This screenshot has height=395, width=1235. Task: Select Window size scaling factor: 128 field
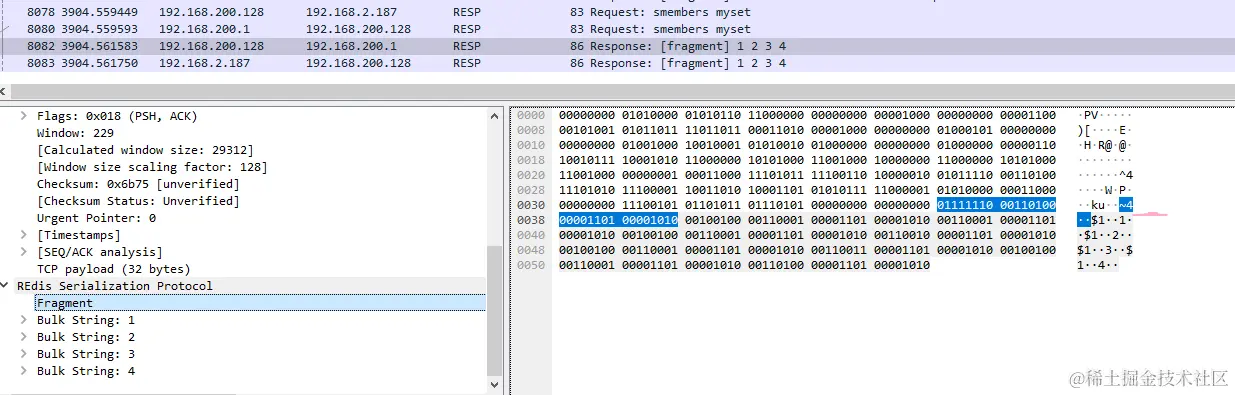coord(152,167)
